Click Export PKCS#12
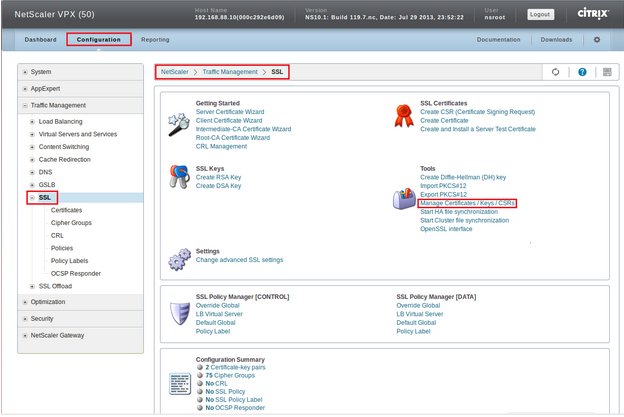This screenshot has width=624, height=417. 444,195
